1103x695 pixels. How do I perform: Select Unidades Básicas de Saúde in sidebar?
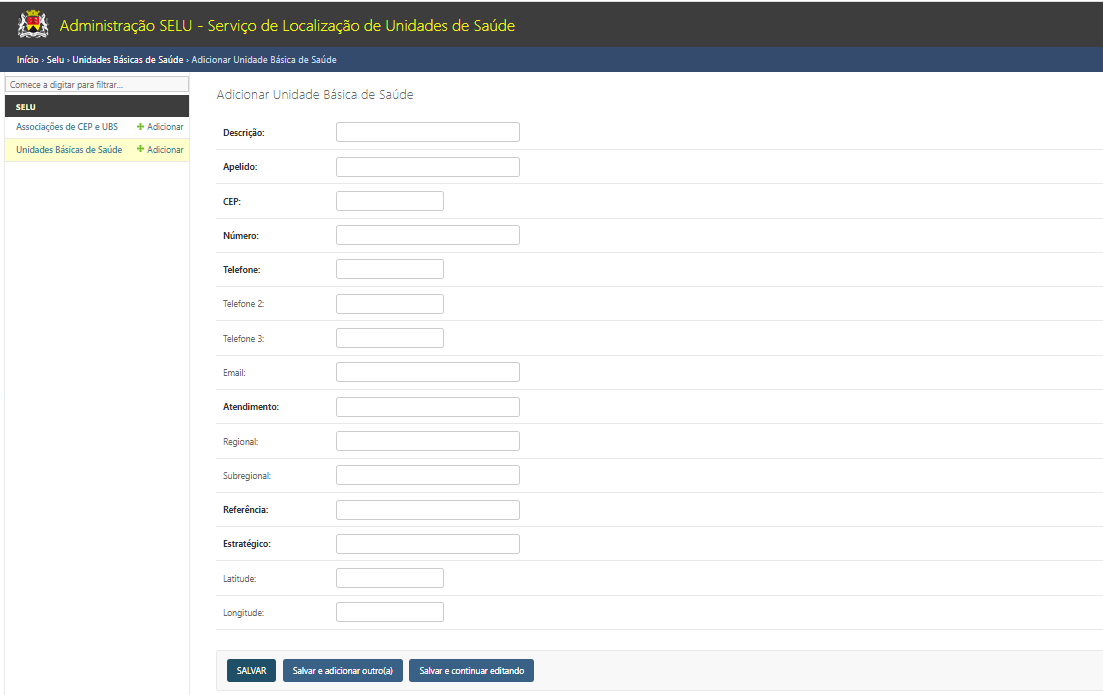(69, 150)
